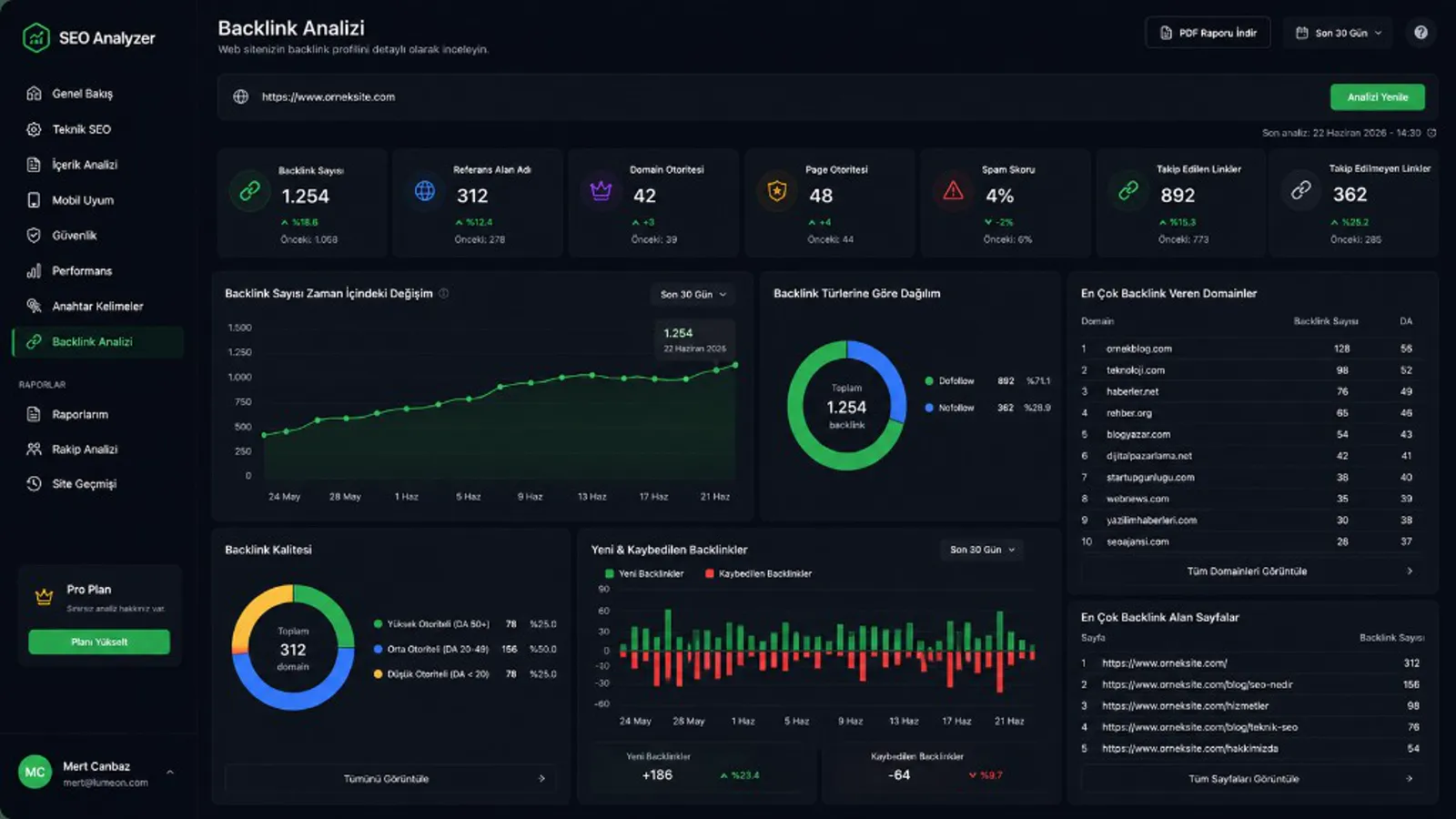Open the teknoloji.com domain row
This screenshot has width=1456, height=819.
click(1247, 370)
